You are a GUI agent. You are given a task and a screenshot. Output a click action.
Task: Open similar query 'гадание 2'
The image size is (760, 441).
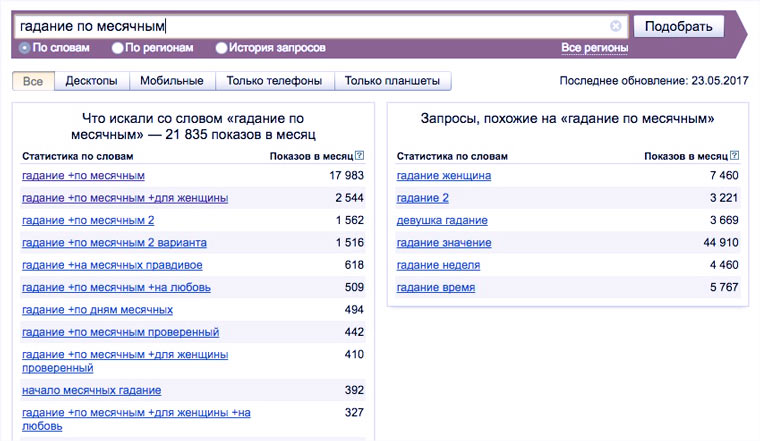point(423,198)
